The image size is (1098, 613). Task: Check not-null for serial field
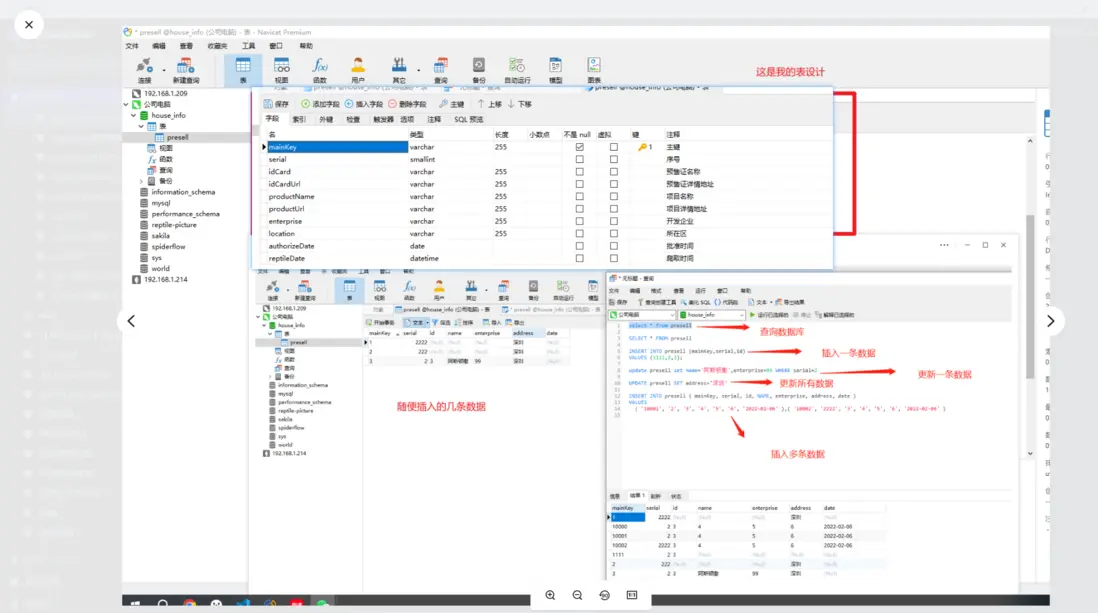579,160
